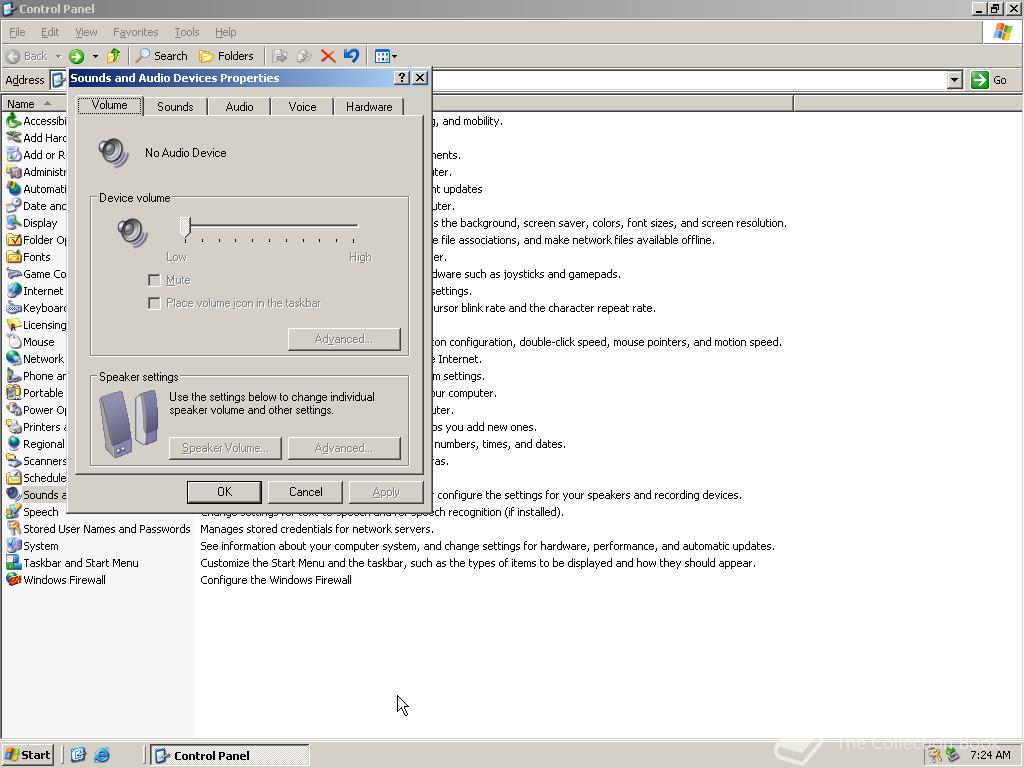Select the Administrative Tools icon
This screenshot has width=1024, height=768.
pyautogui.click(x=14, y=172)
